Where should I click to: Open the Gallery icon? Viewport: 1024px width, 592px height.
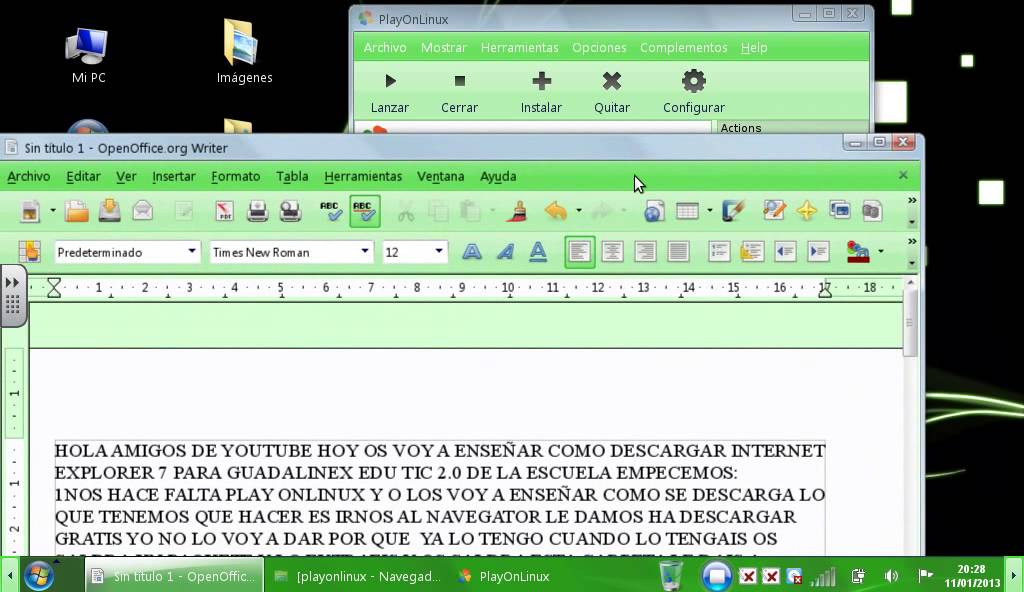click(840, 211)
